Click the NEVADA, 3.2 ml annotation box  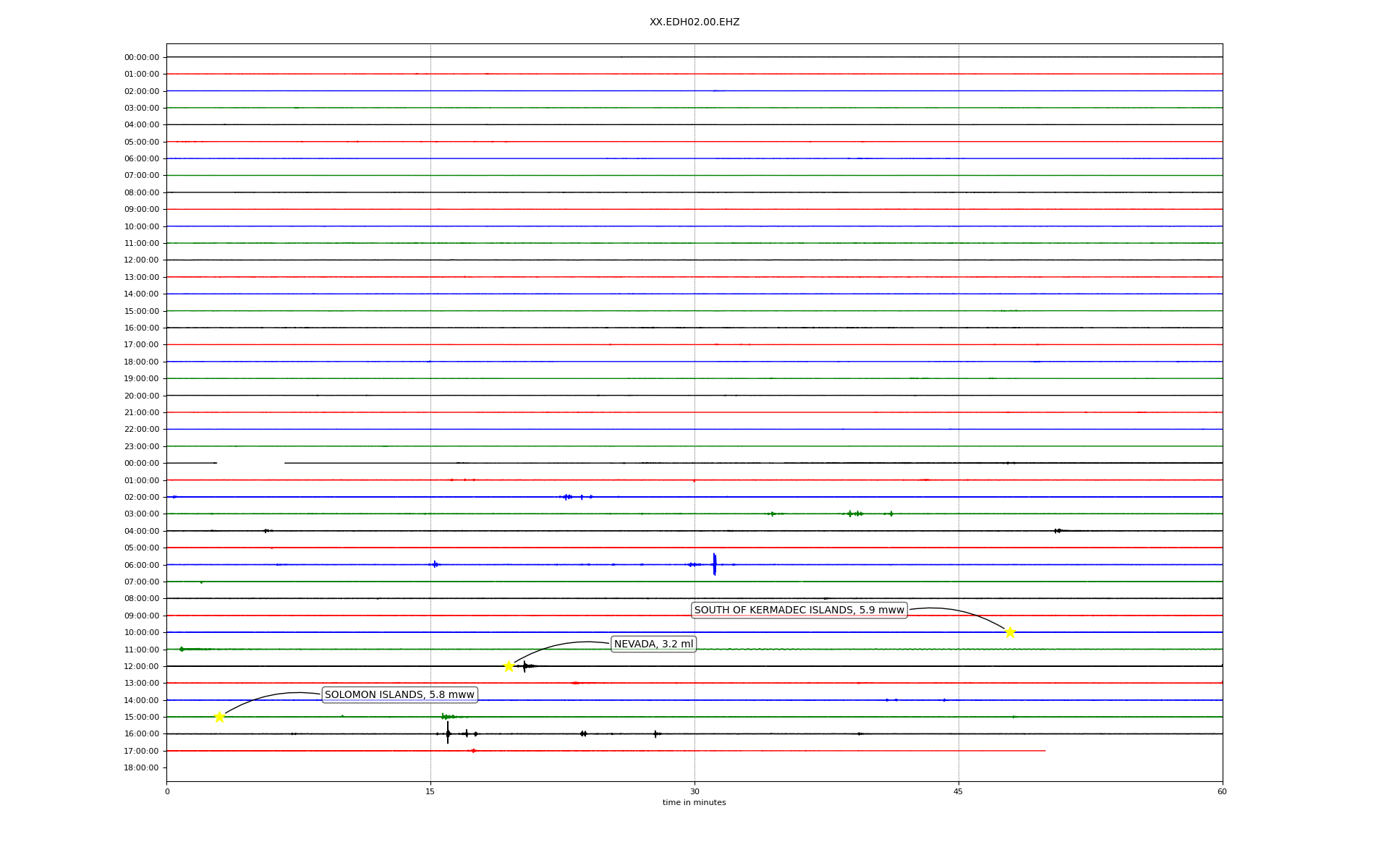[653, 644]
